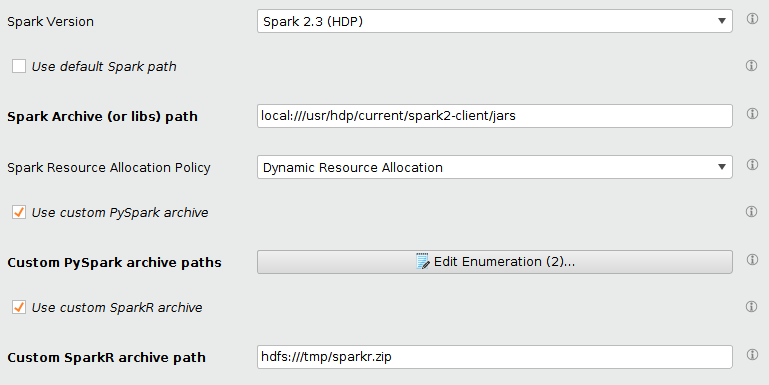
Task: Open Spark Resource Allocation Policy dropdown
Action: pos(494,167)
